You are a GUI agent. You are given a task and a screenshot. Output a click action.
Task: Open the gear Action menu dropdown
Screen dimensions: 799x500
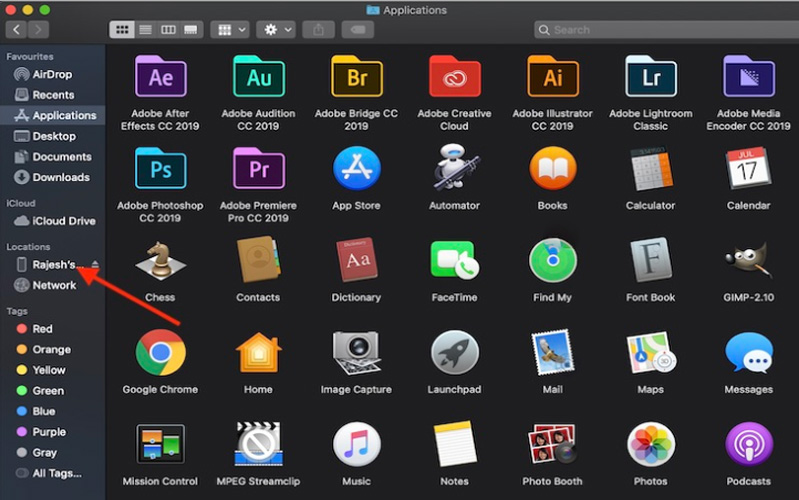(275, 30)
